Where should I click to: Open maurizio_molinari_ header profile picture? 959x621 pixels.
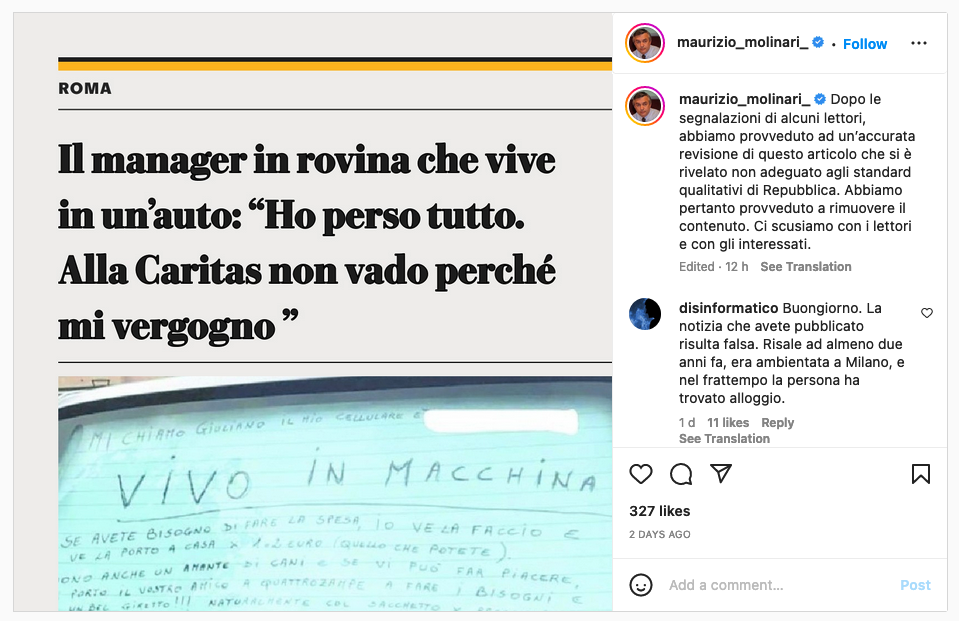pos(645,43)
